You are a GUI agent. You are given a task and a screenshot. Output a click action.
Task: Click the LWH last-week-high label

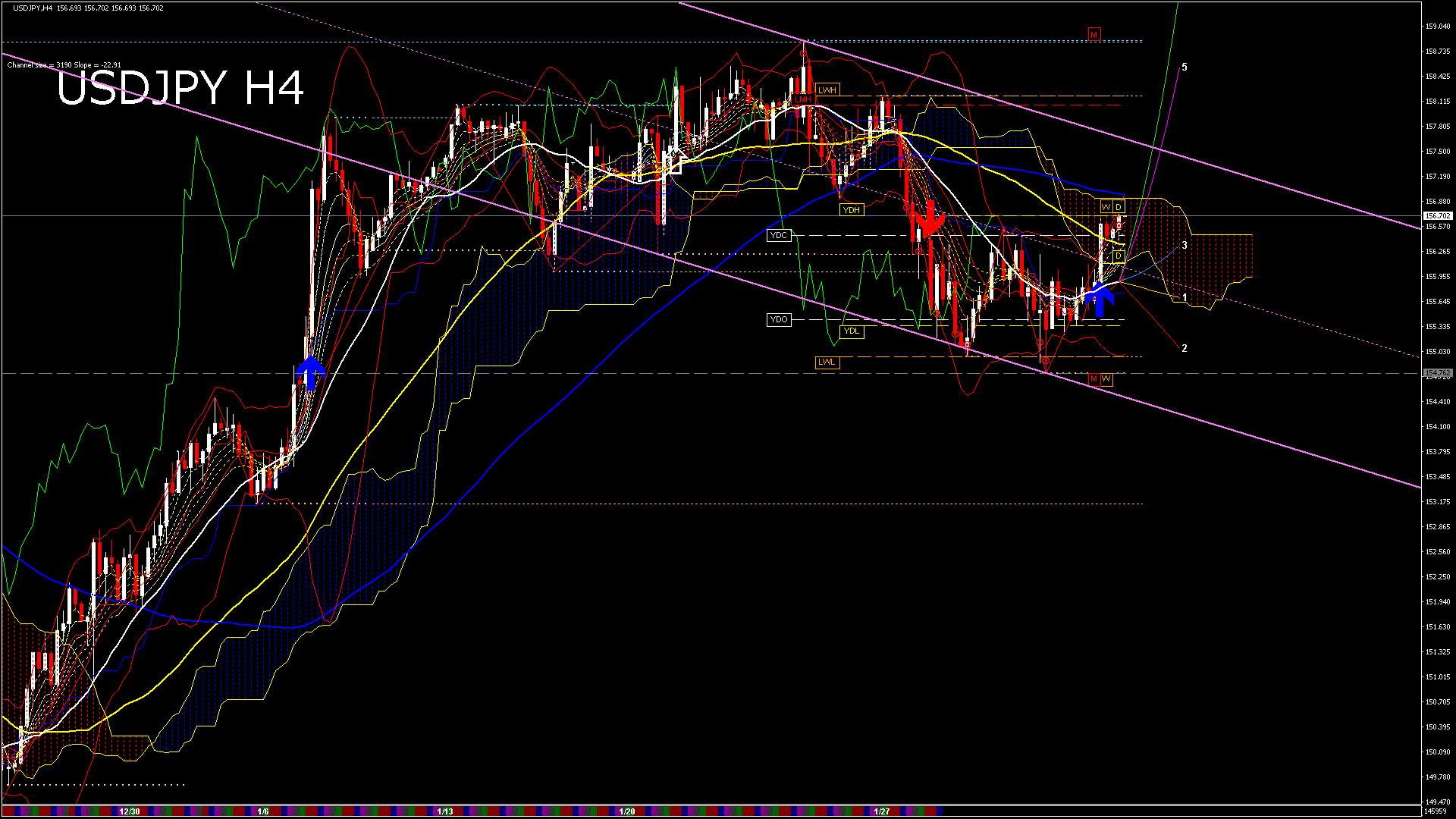click(x=827, y=90)
